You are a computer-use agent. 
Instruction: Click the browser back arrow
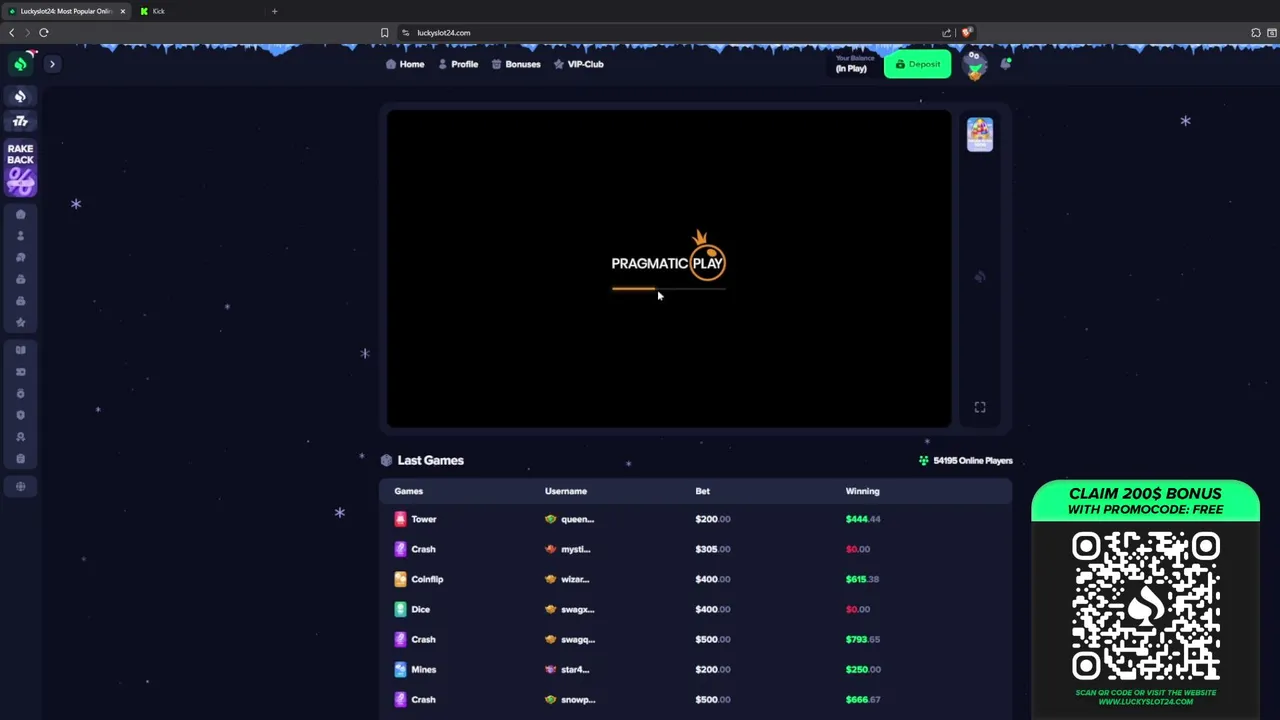click(x=12, y=32)
